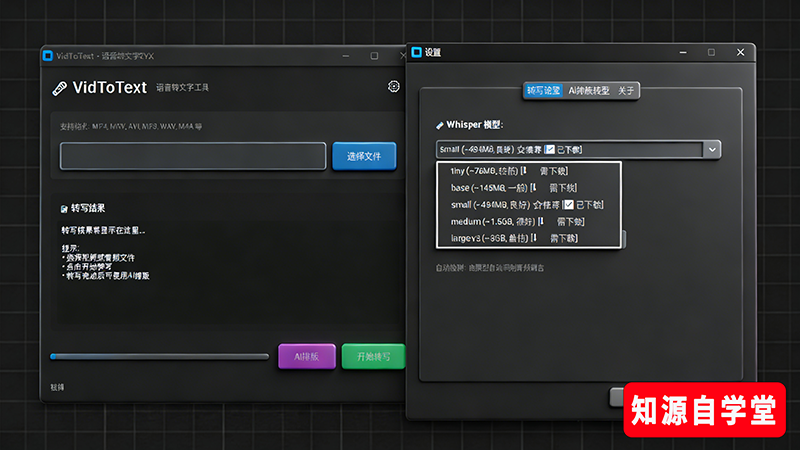Select medium (~1.5GB) model option
This screenshot has width=800, height=450.
point(529,221)
